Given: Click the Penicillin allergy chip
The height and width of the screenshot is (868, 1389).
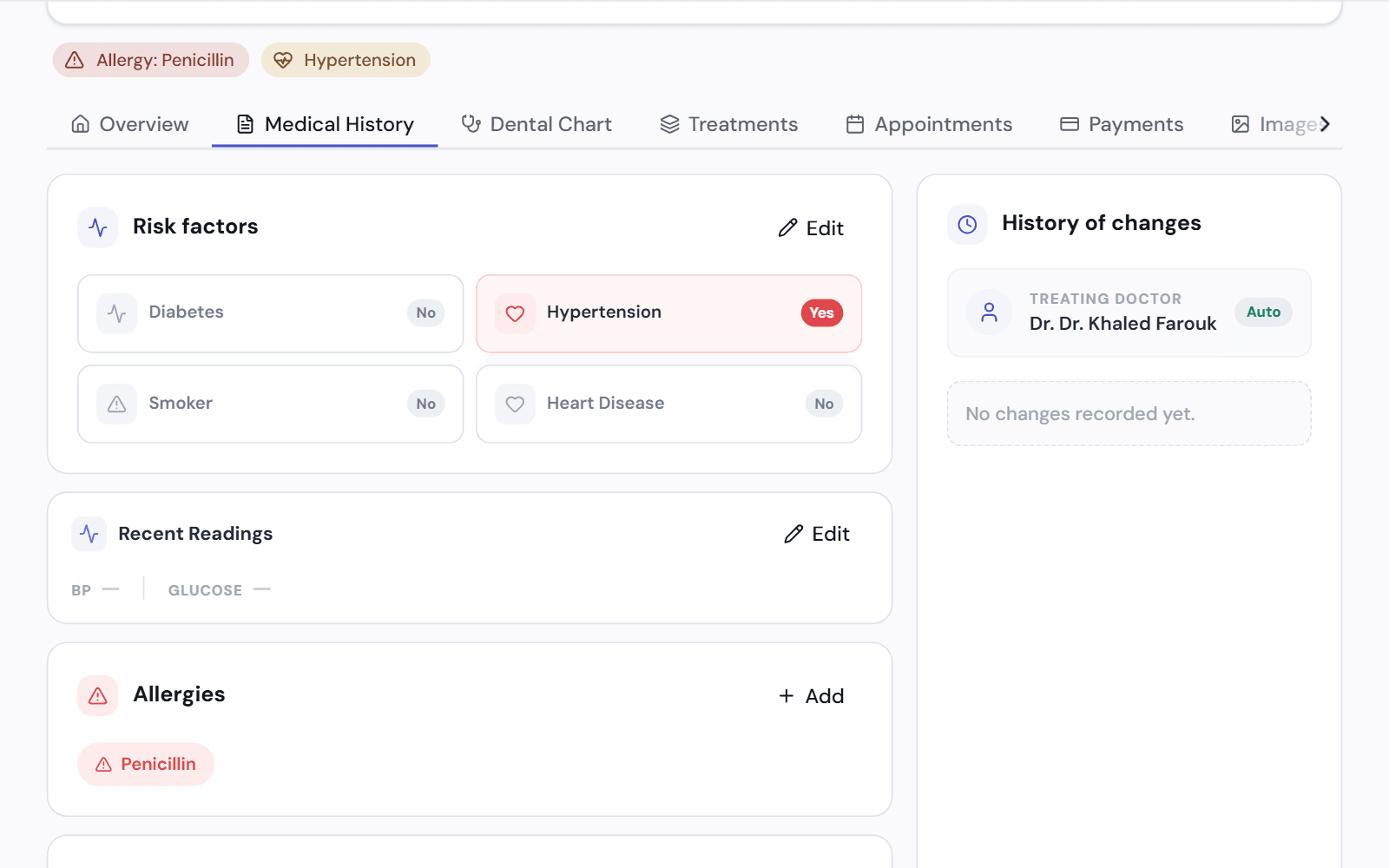Looking at the screenshot, I should tap(146, 765).
